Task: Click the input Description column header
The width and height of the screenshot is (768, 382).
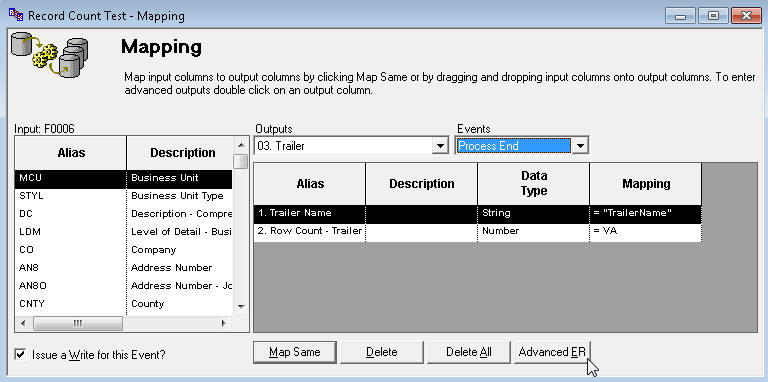Action: tap(179, 153)
